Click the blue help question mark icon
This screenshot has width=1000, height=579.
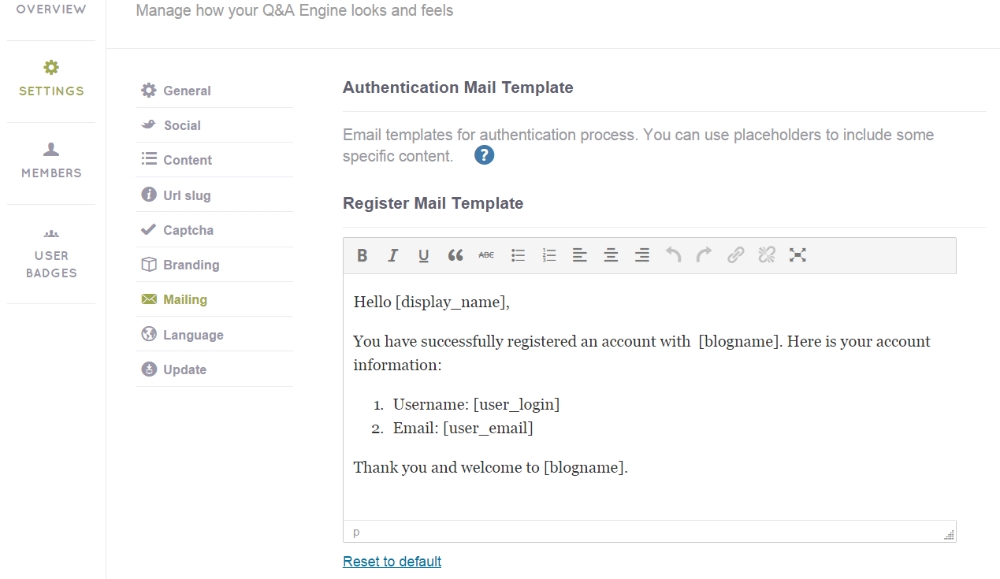click(x=485, y=157)
